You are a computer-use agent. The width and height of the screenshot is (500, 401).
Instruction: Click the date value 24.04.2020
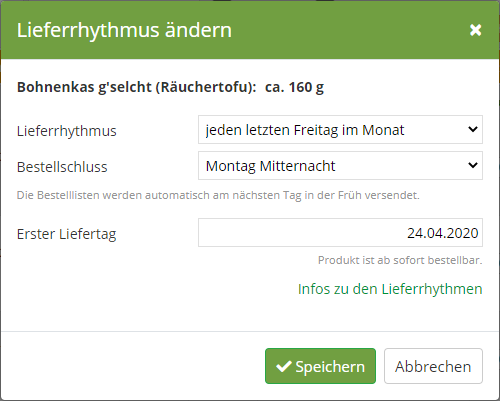pos(443,233)
